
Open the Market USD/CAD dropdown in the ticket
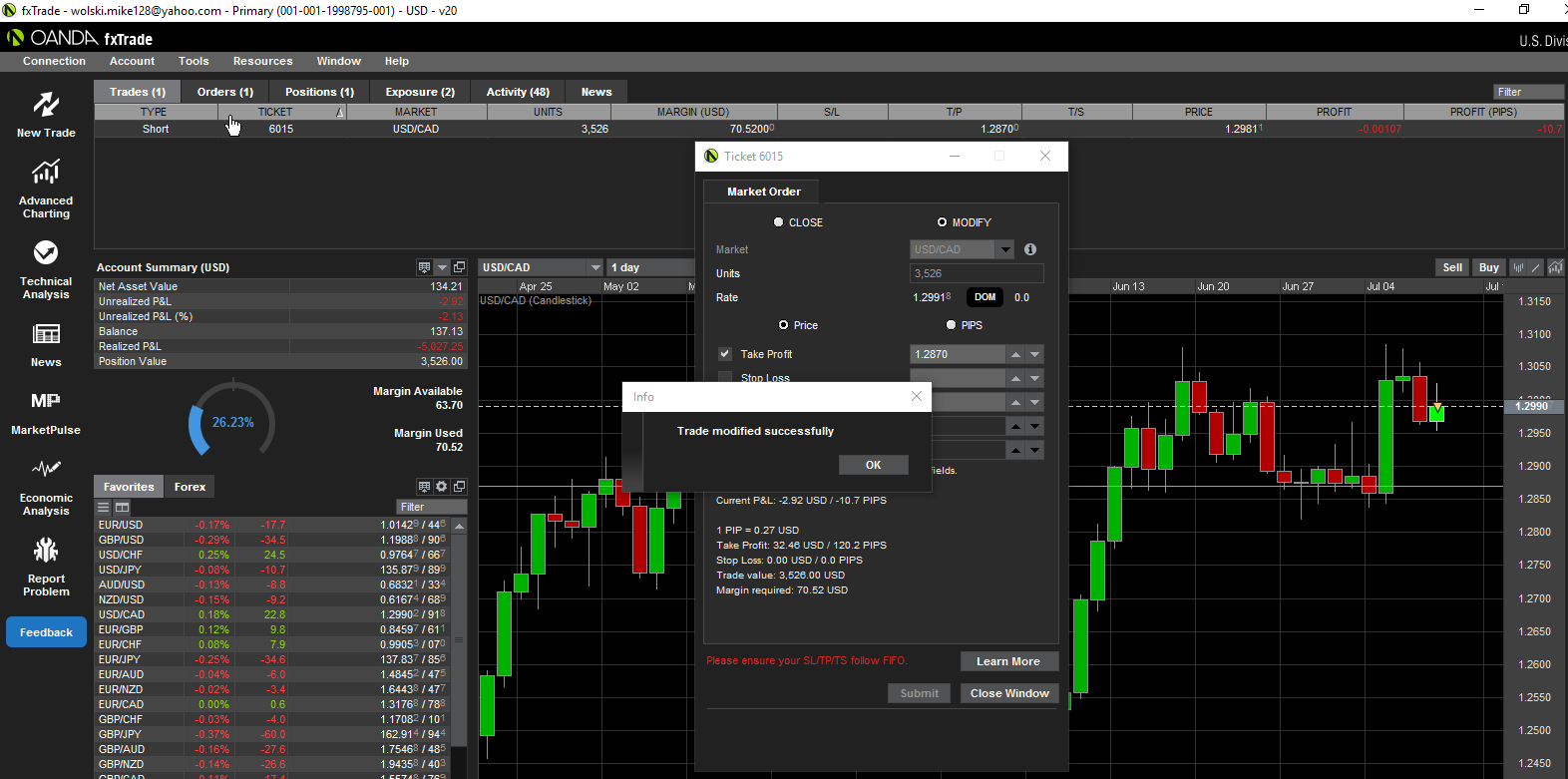1005,249
